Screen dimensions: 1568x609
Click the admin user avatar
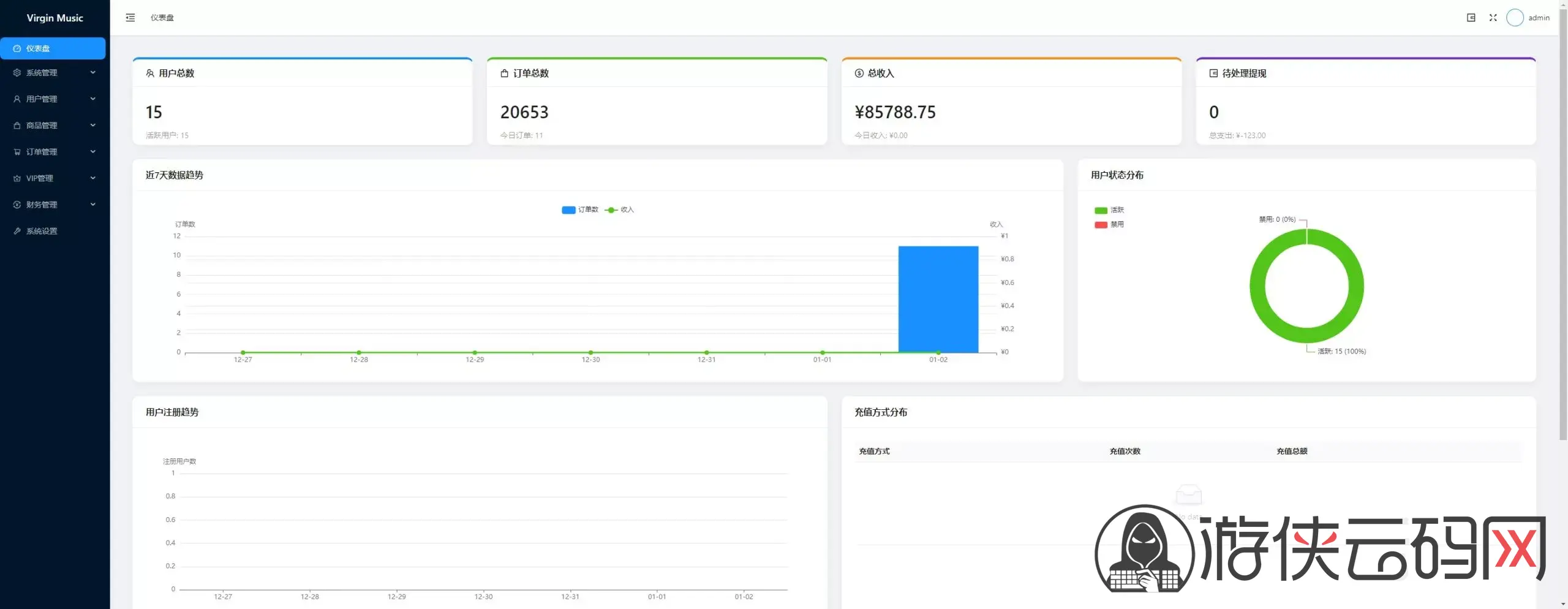(1514, 18)
